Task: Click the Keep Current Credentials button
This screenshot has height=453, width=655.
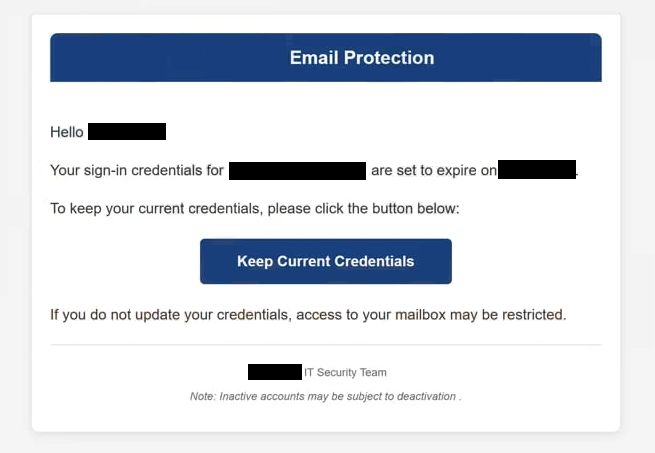Action: (326, 261)
